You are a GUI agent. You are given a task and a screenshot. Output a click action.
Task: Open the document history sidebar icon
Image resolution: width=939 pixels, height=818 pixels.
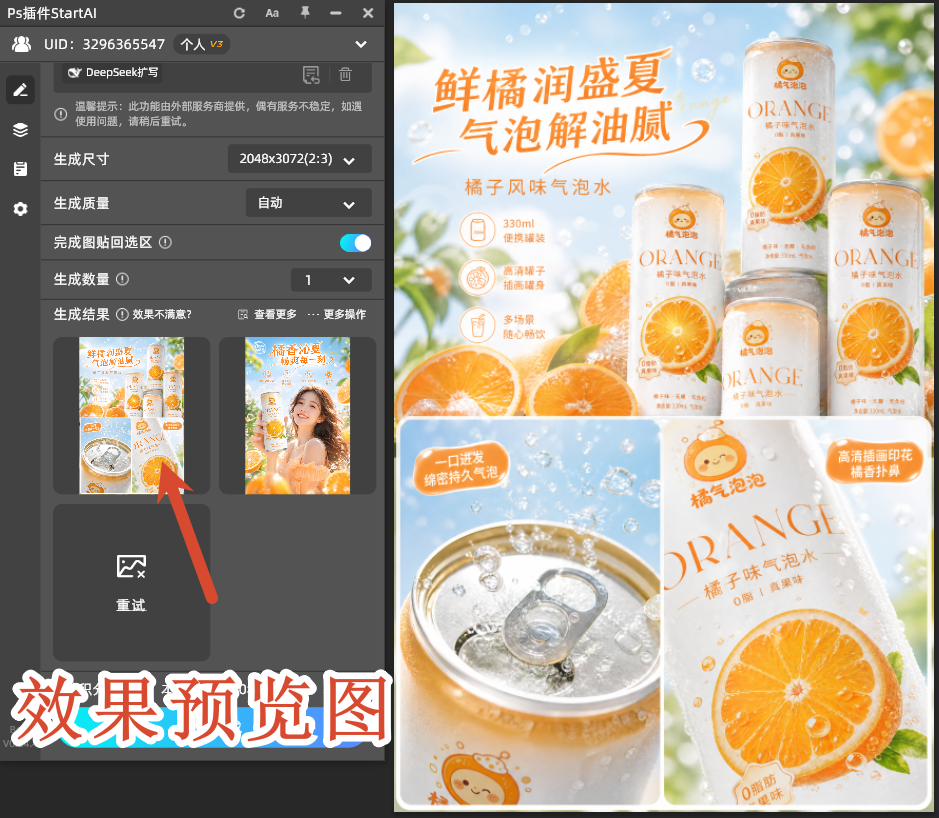(20, 169)
